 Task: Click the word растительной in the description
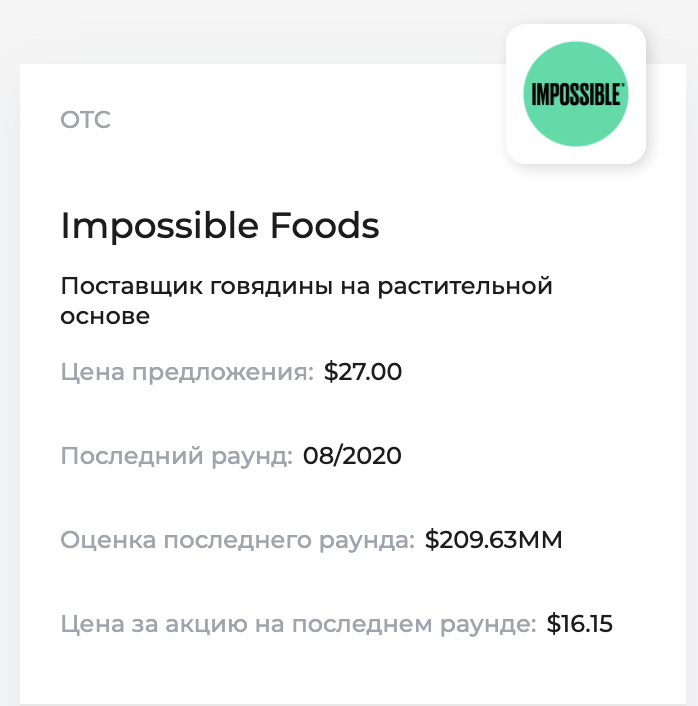(x=465, y=287)
